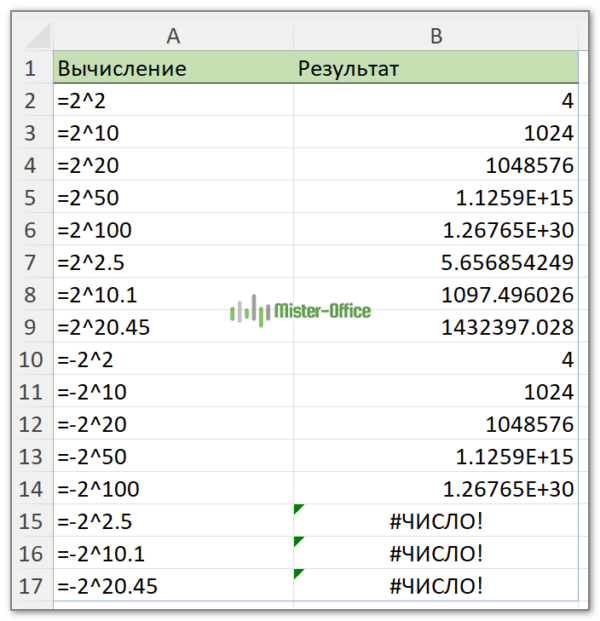Viewport: 600px width, 621px height.
Task: Click green error indicator in cell B15
Action: (x=297, y=510)
